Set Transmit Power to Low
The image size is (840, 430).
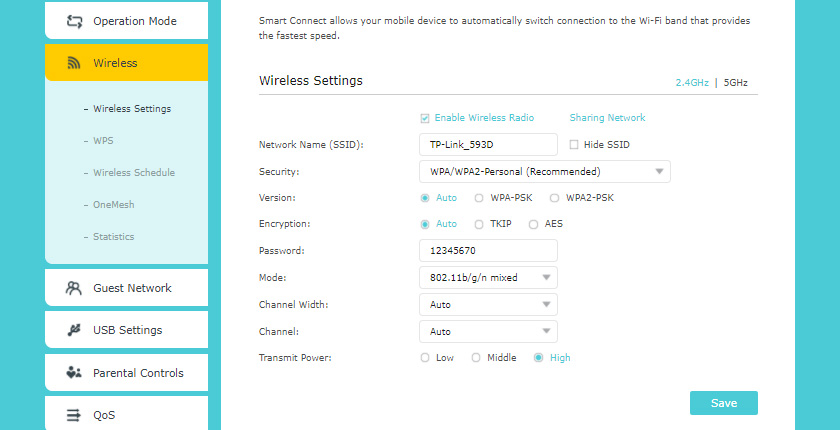(x=426, y=358)
